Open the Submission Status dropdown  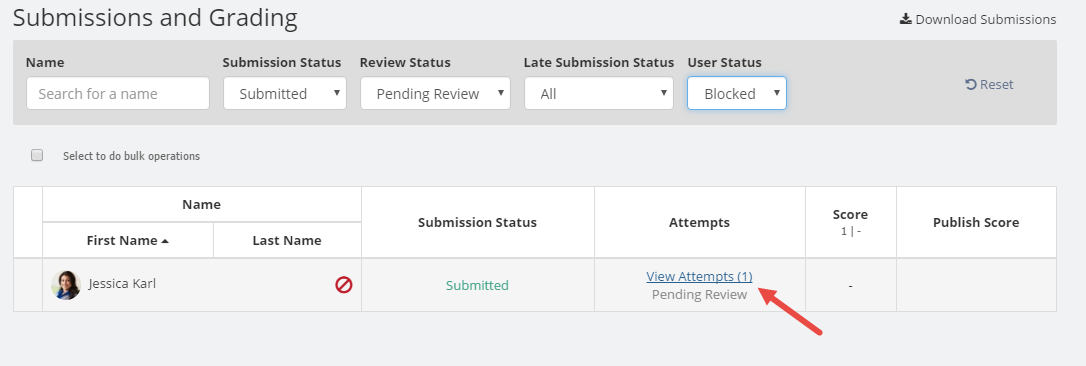click(x=285, y=94)
